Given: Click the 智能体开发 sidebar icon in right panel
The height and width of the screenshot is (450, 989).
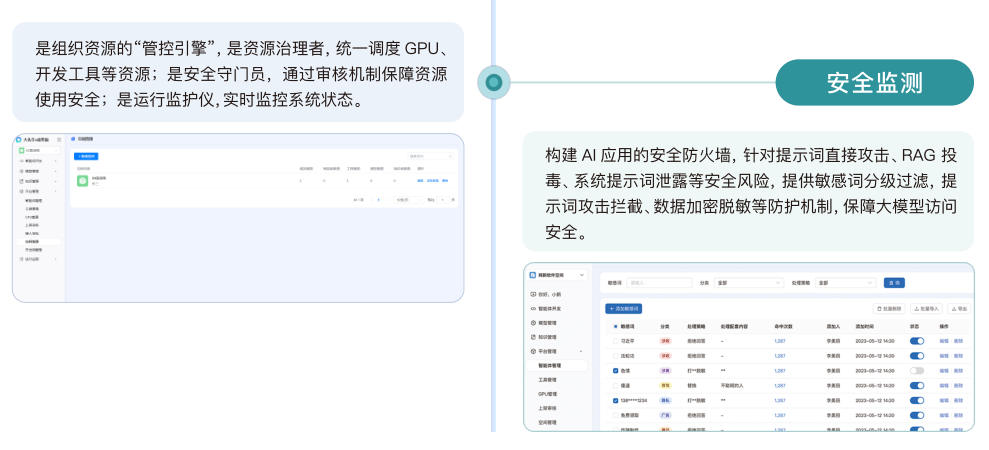Looking at the screenshot, I should point(531,309).
